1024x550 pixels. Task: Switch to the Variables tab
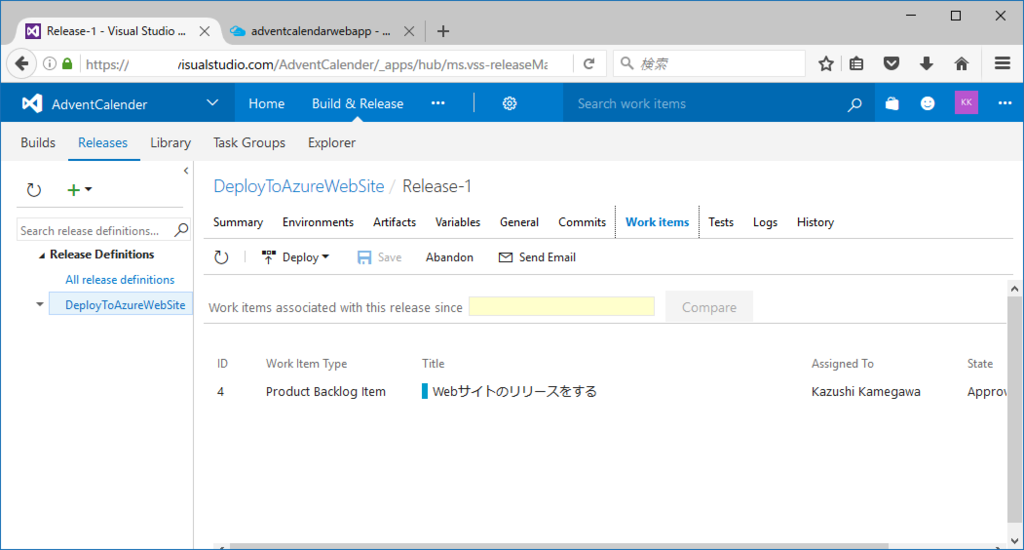pyautogui.click(x=458, y=222)
